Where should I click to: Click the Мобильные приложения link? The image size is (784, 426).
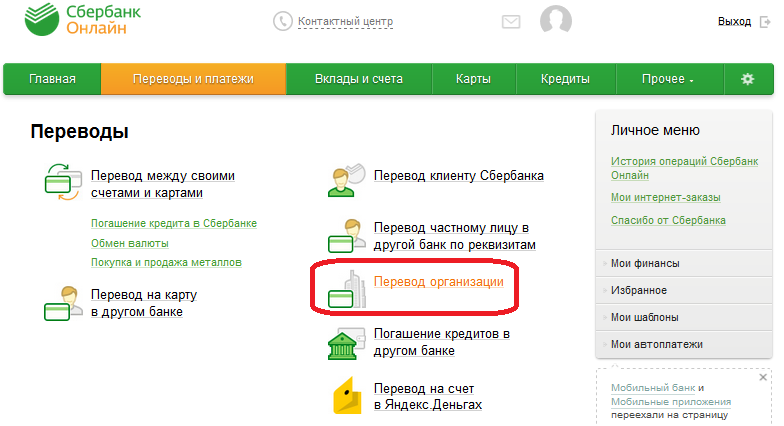coord(671,402)
